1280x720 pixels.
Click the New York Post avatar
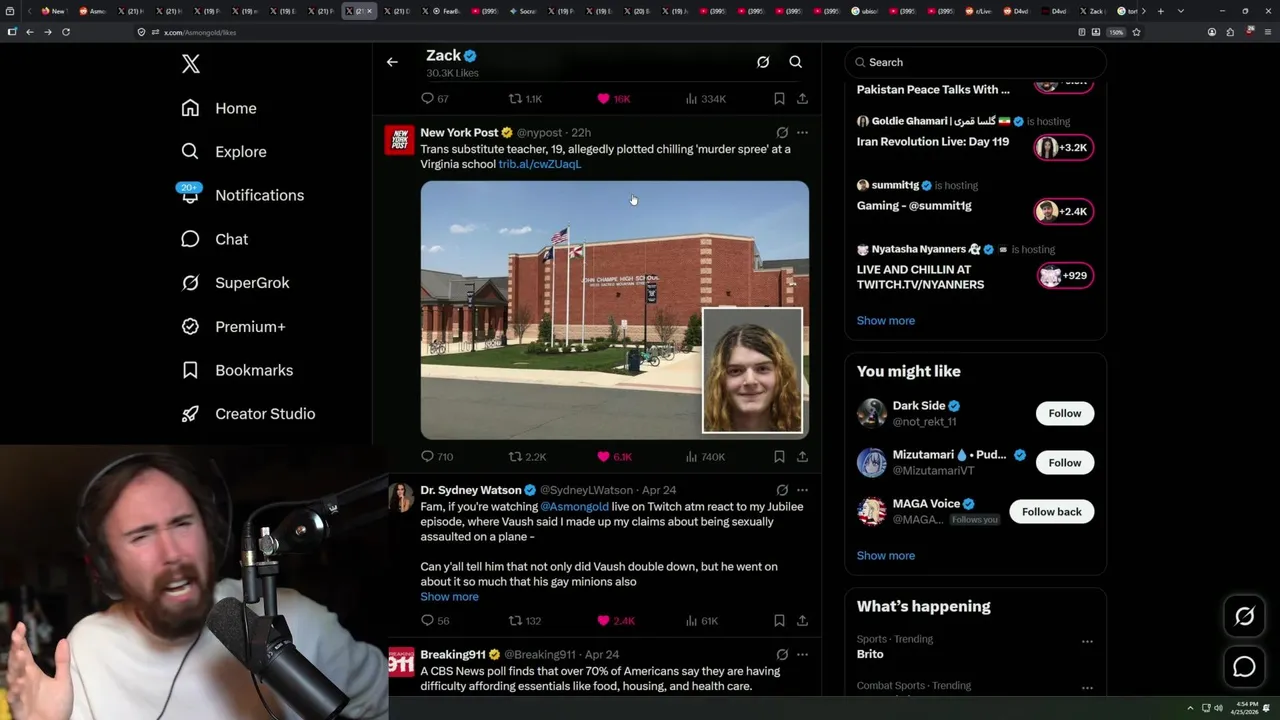[x=400, y=140]
